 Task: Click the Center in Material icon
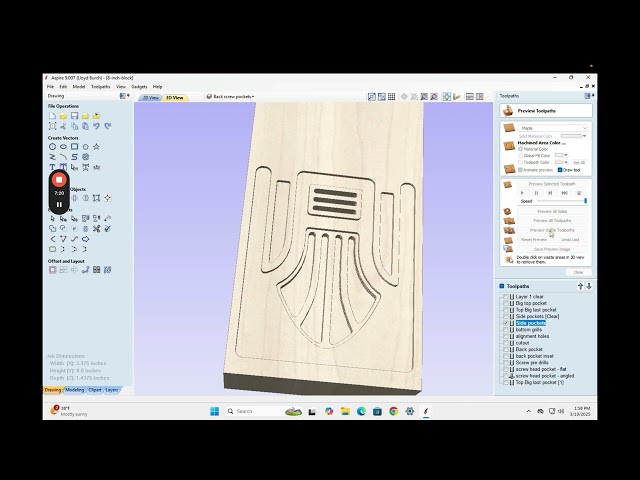(107, 198)
